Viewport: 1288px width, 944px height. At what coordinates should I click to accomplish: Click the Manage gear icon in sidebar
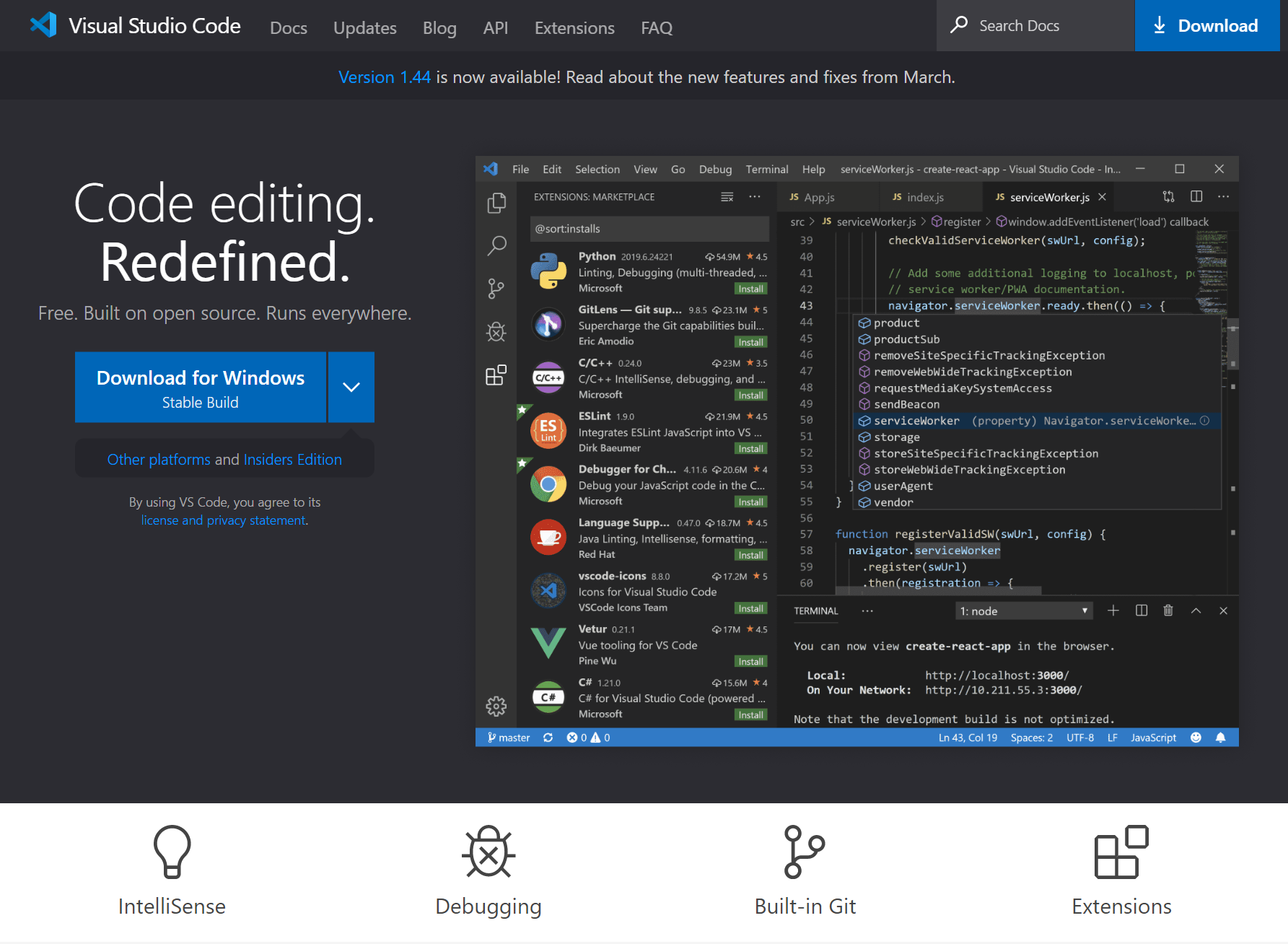[496, 706]
